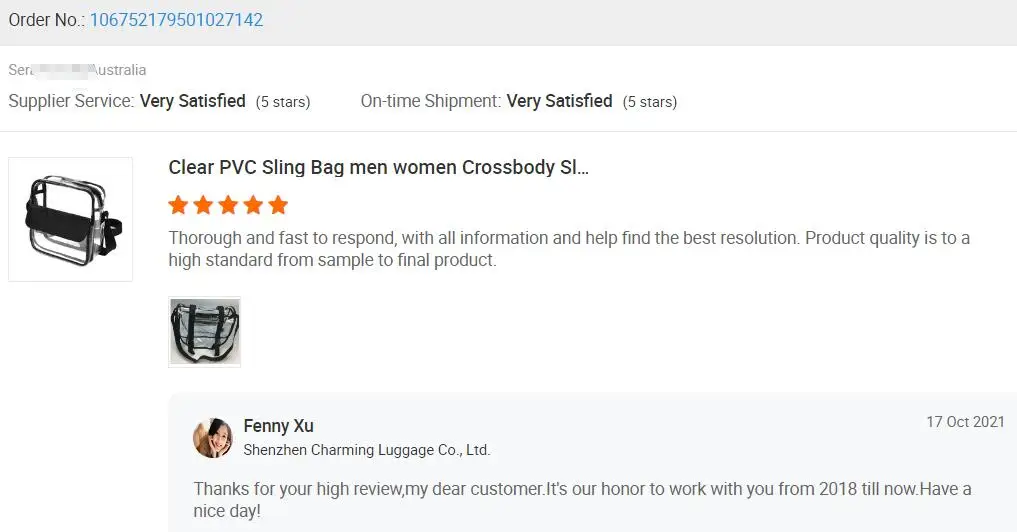Viewport: 1017px width, 532px height.
Task: Click the first orange rating star
Action: click(178, 206)
